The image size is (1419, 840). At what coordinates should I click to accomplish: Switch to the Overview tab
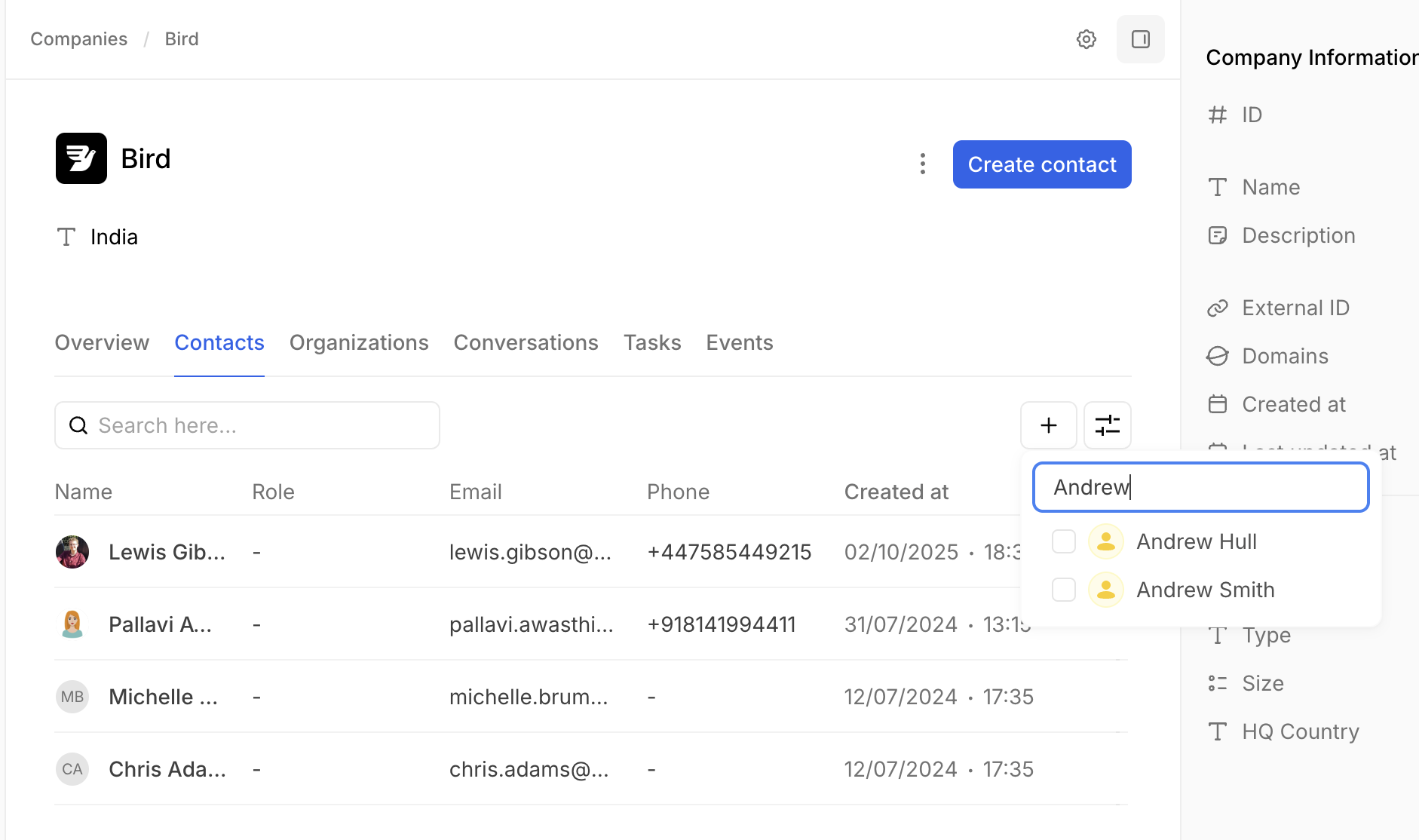click(102, 343)
